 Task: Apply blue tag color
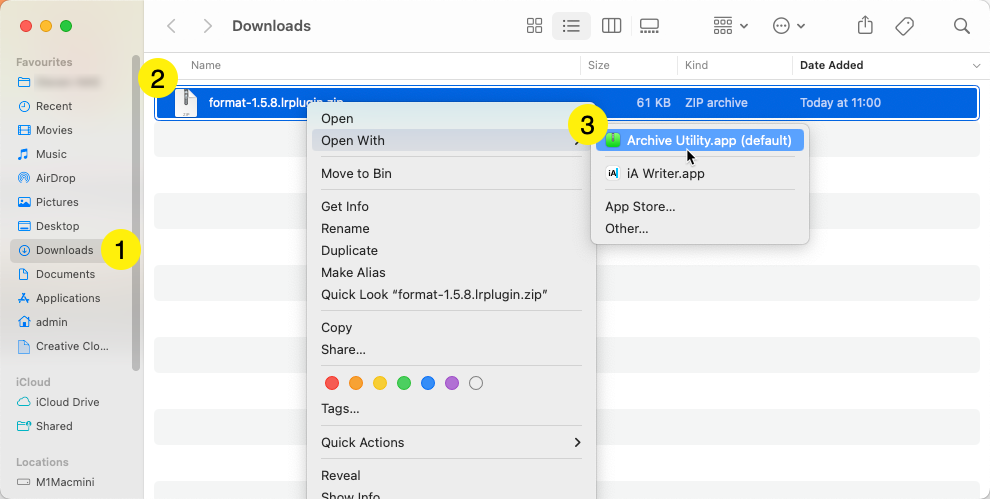point(428,383)
